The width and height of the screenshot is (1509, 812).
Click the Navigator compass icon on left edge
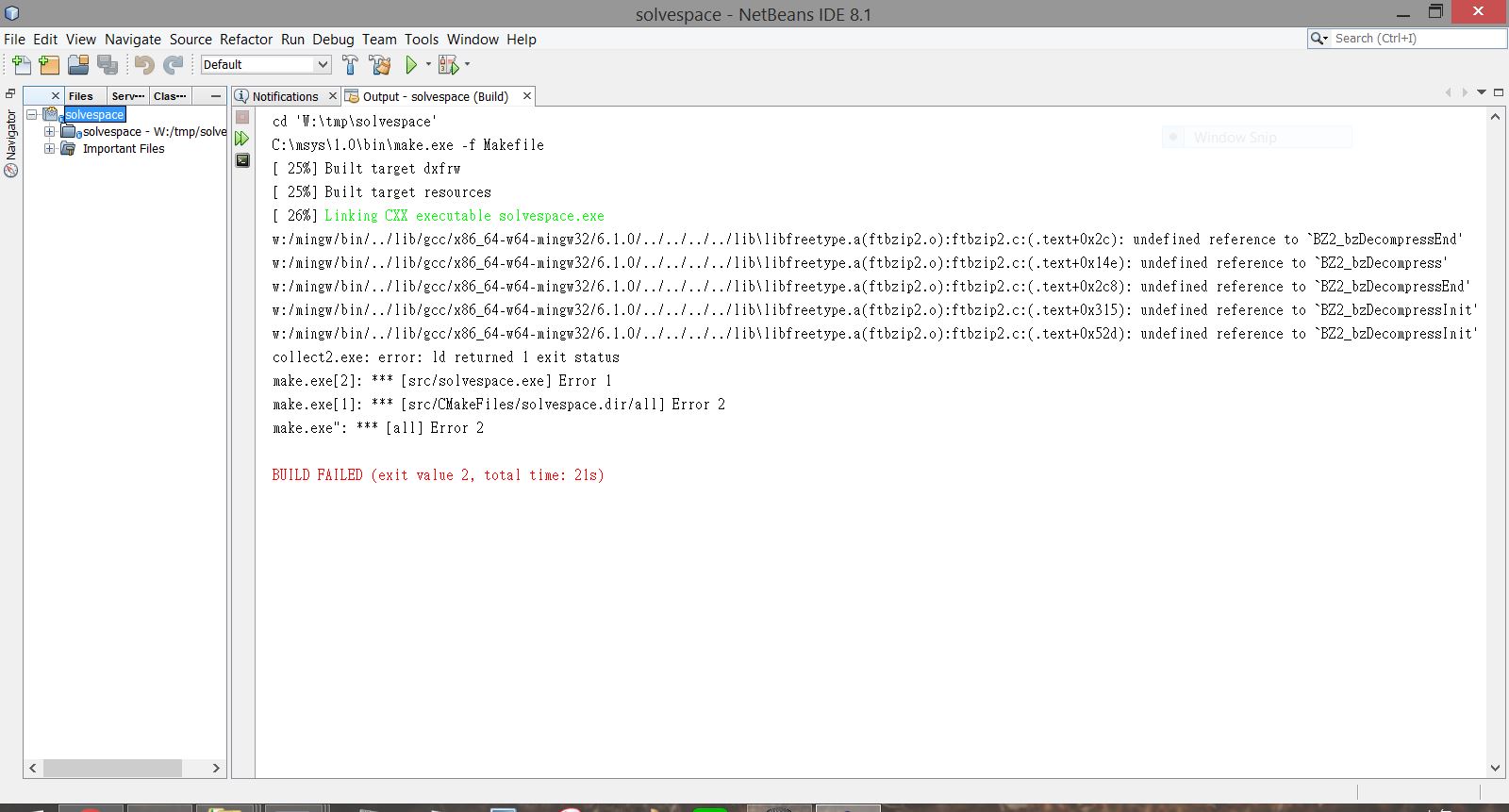tap(10, 171)
